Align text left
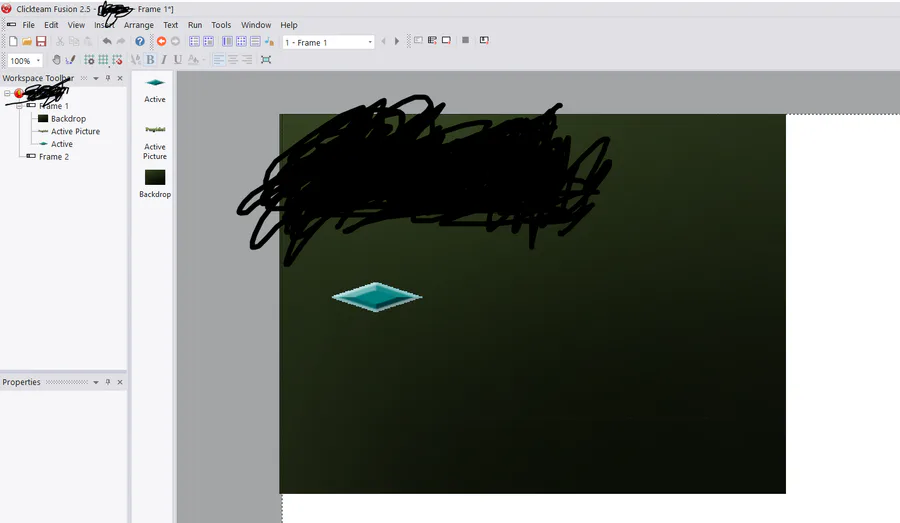Screen dimensions: 900x523 pos(219,60)
